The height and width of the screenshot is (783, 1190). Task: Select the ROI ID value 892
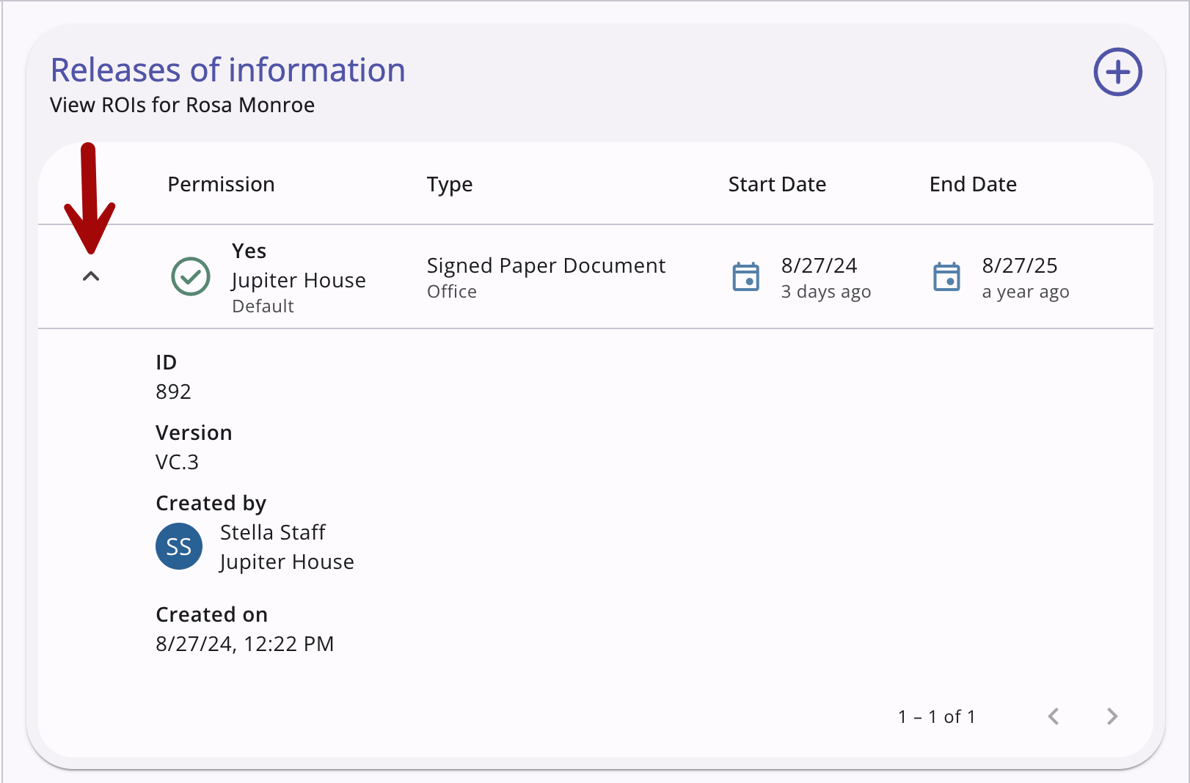(174, 392)
